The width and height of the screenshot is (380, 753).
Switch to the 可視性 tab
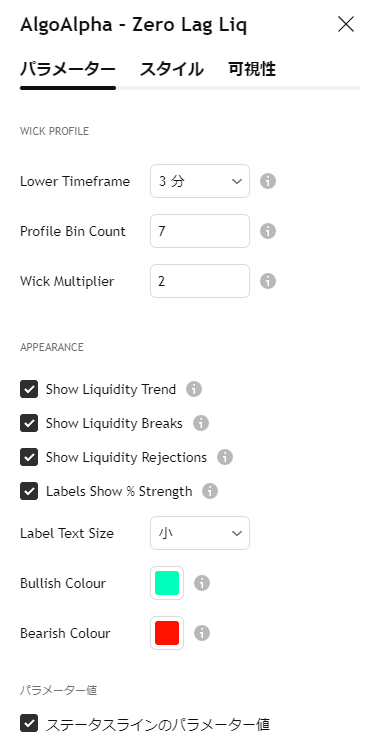(x=252, y=69)
